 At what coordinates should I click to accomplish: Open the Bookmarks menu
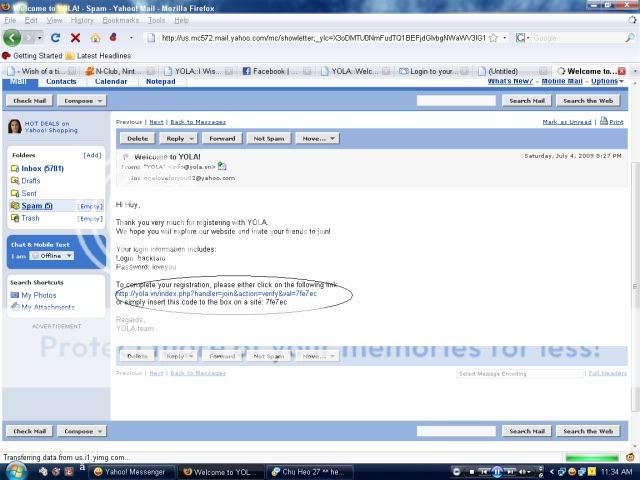(x=120, y=20)
